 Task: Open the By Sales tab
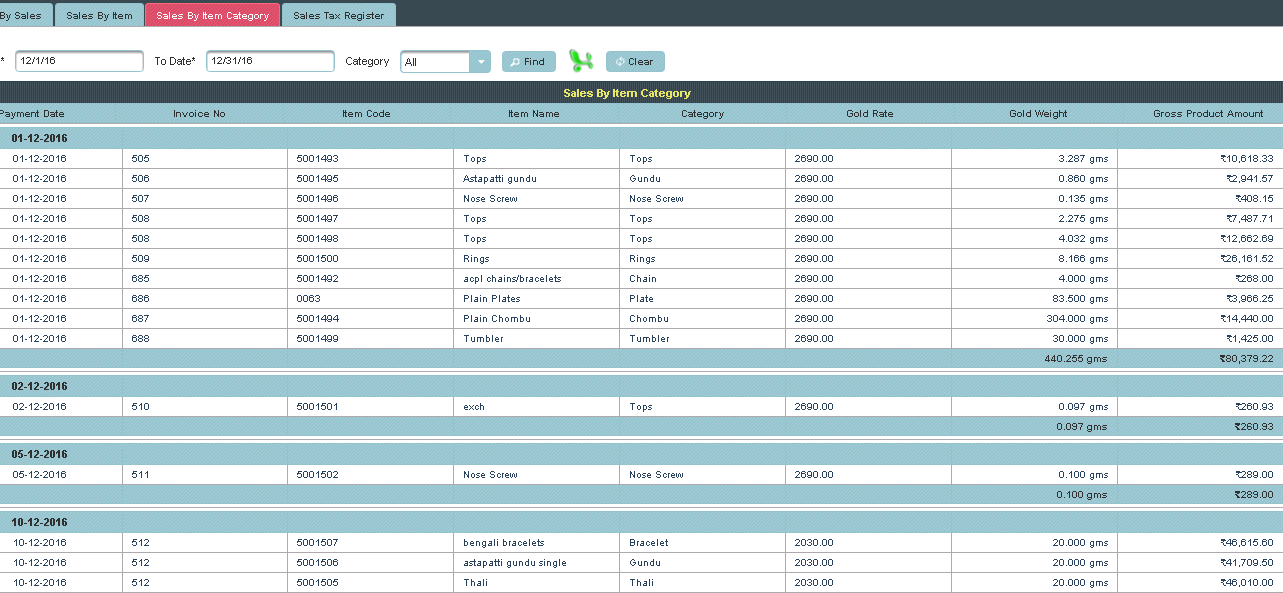coord(21,16)
